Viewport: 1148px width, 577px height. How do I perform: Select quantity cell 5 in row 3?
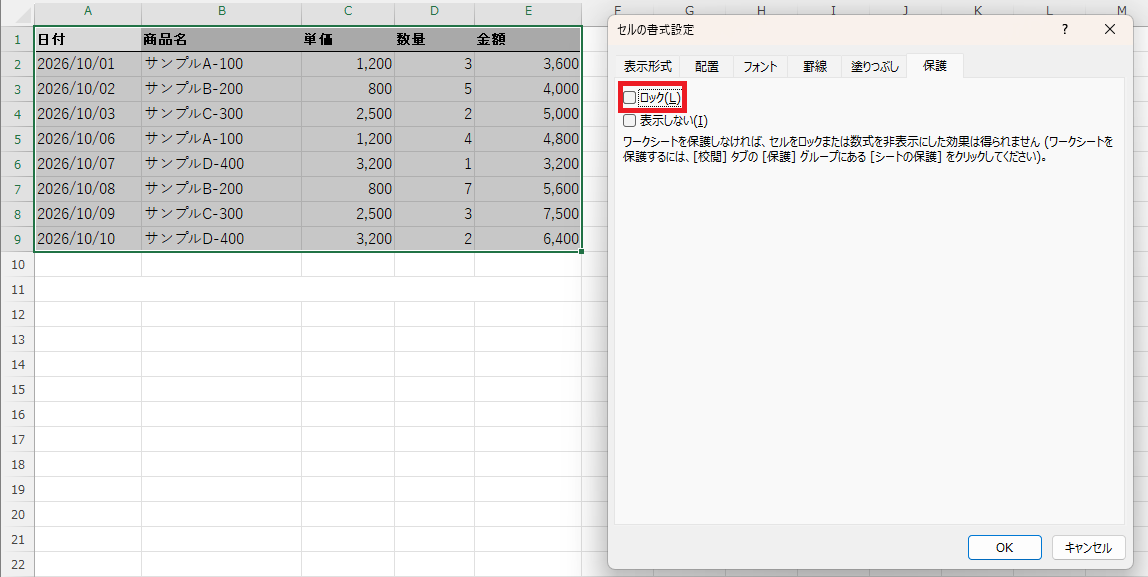tap(434, 89)
